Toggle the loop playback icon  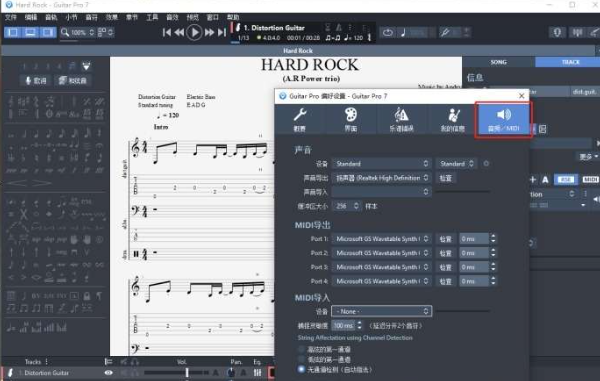click(388, 33)
